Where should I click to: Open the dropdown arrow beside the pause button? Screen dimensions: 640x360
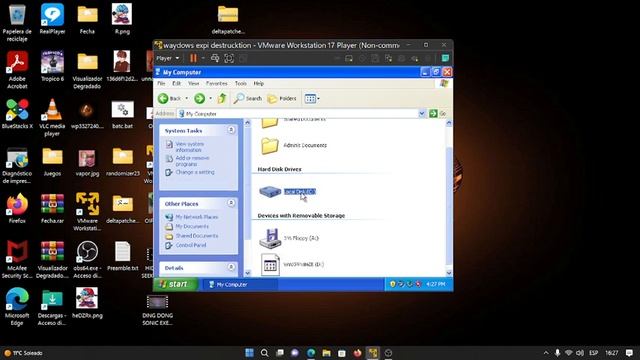[203, 58]
